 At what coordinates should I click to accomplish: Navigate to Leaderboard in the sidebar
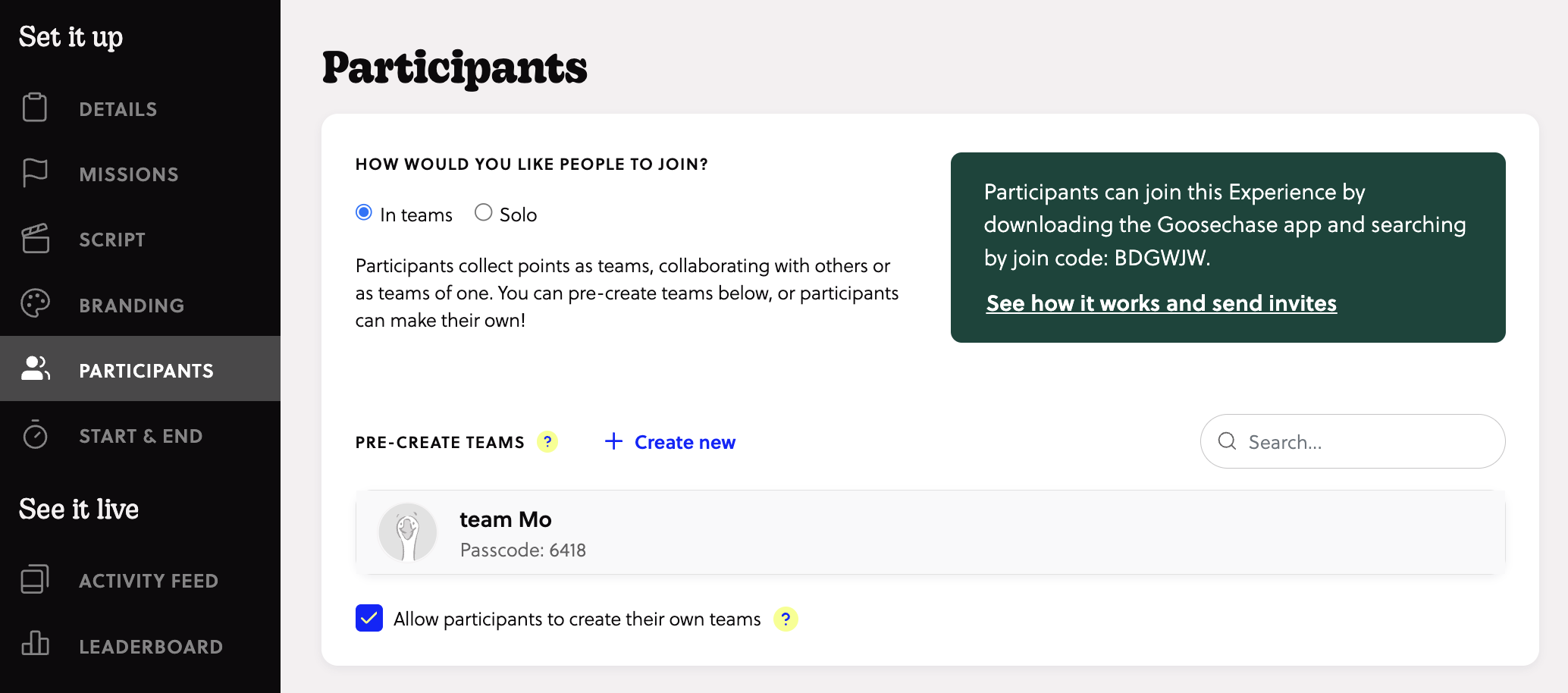(151, 647)
